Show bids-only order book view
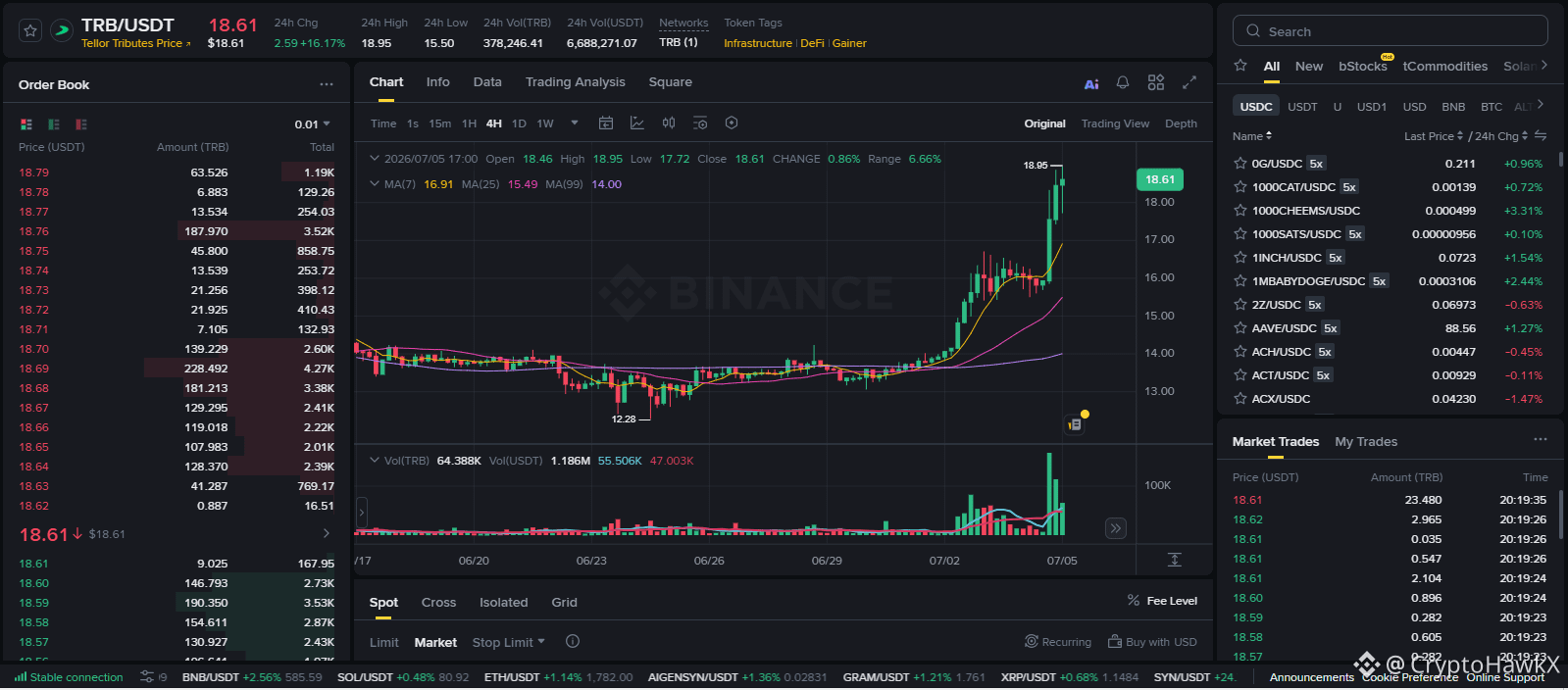Image resolution: width=1568 pixels, height=690 pixels. click(x=54, y=124)
